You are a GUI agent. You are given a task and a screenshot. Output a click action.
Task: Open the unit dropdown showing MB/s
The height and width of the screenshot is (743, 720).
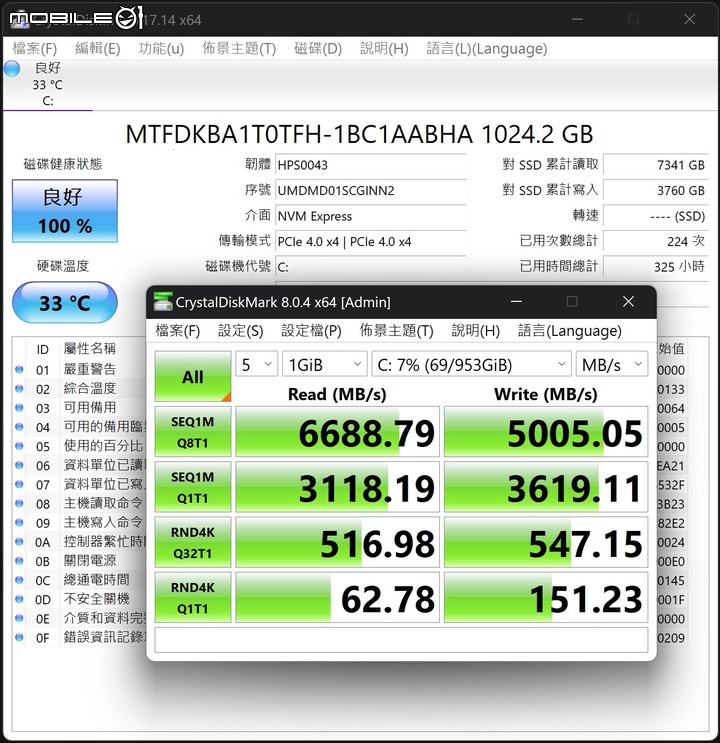(611, 364)
